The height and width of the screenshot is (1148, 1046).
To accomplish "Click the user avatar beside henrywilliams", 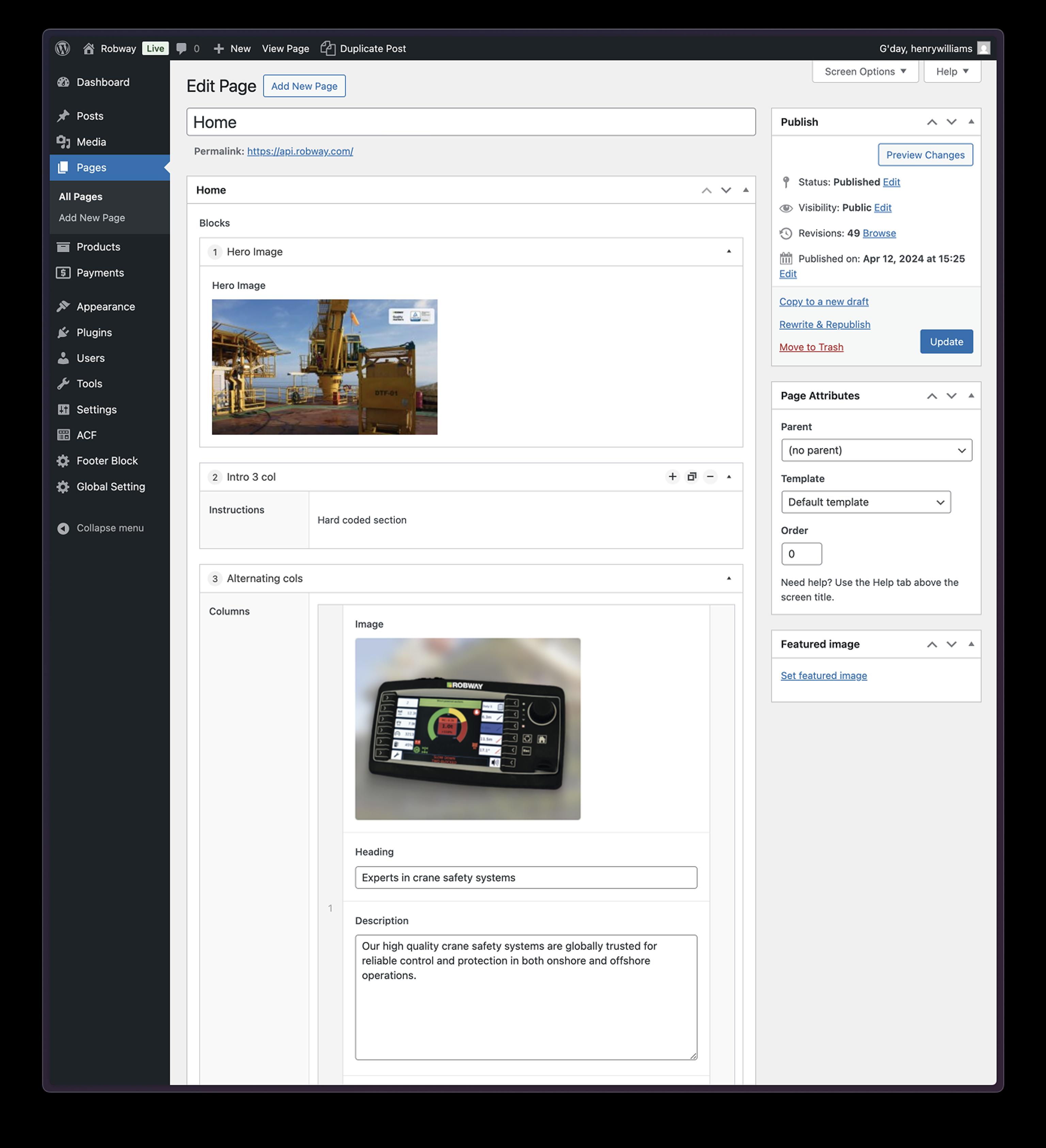I will (983, 48).
